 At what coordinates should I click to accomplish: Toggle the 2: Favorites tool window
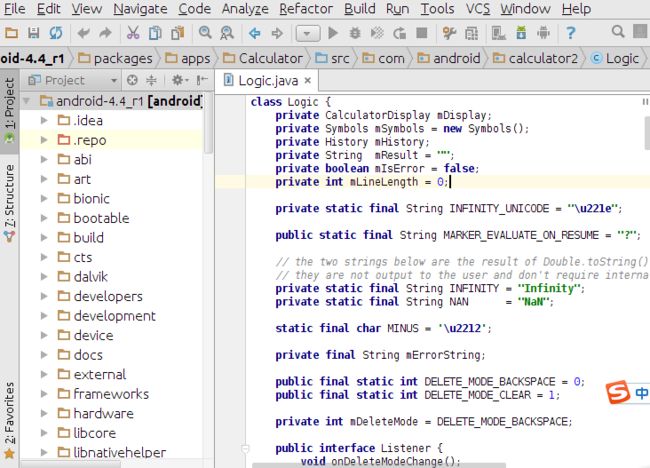pyautogui.click(x=9, y=420)
